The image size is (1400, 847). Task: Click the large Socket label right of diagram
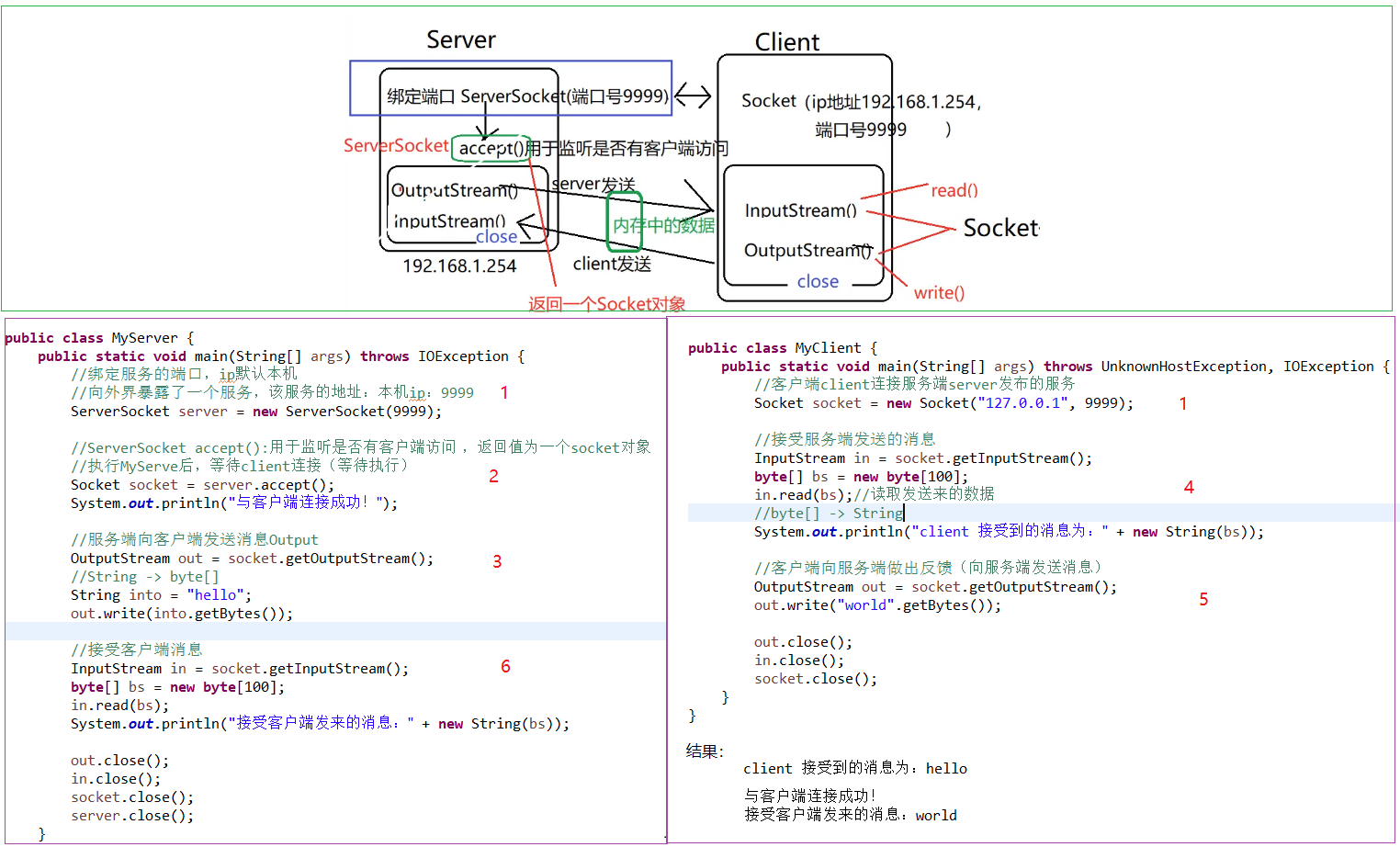click(x=1000, y=228)
